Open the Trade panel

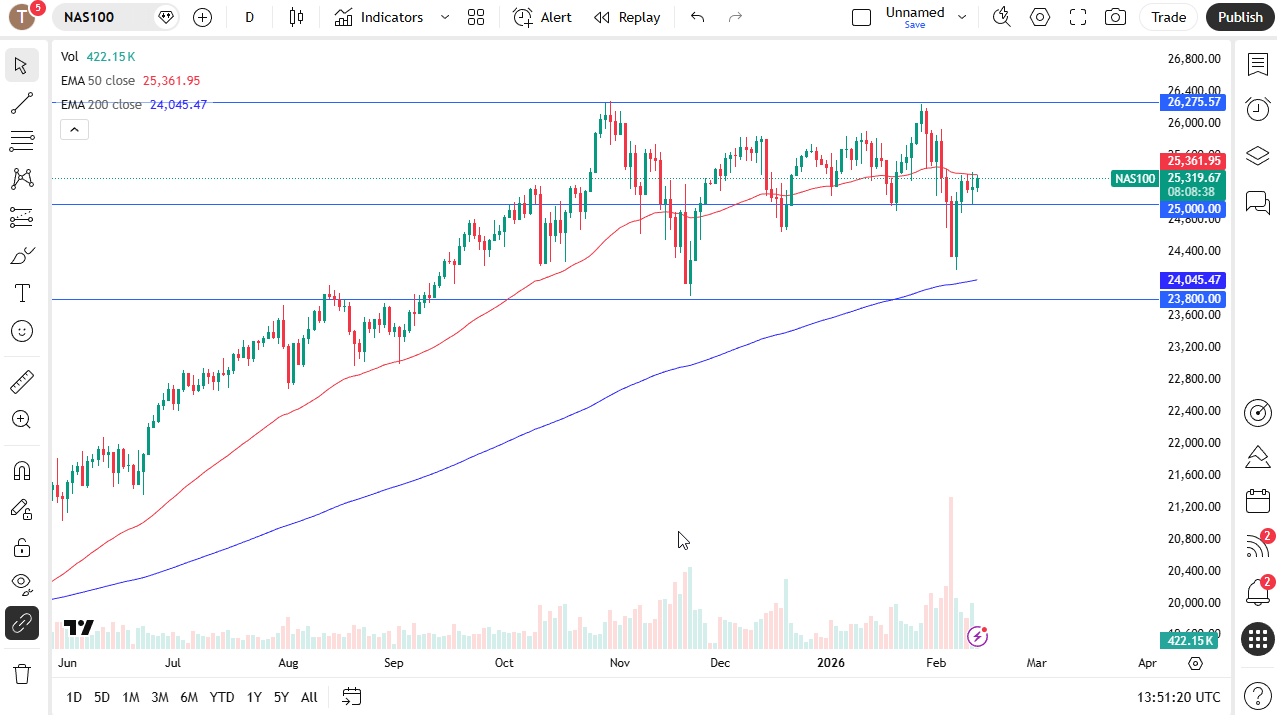click(x=1168, y=17)
